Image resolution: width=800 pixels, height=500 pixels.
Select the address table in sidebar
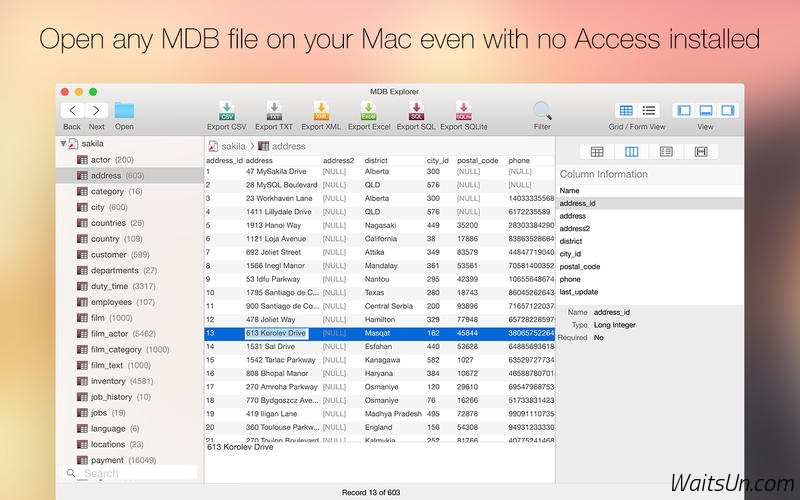[130, 176]
